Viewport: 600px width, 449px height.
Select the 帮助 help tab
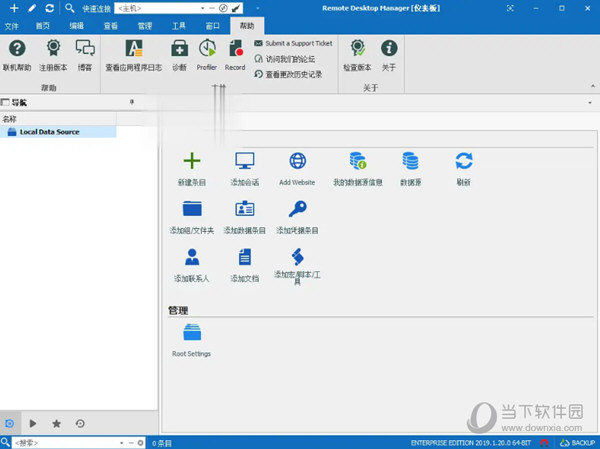247,26
